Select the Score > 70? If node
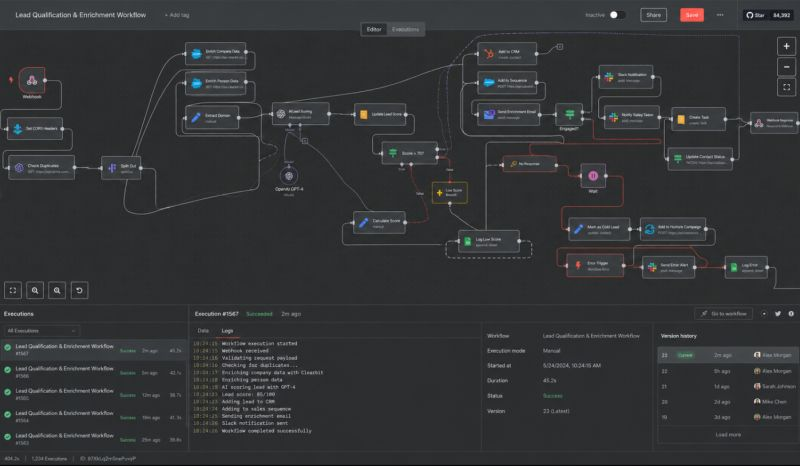Viewport: 800px width, 466px height. [410, 153]
